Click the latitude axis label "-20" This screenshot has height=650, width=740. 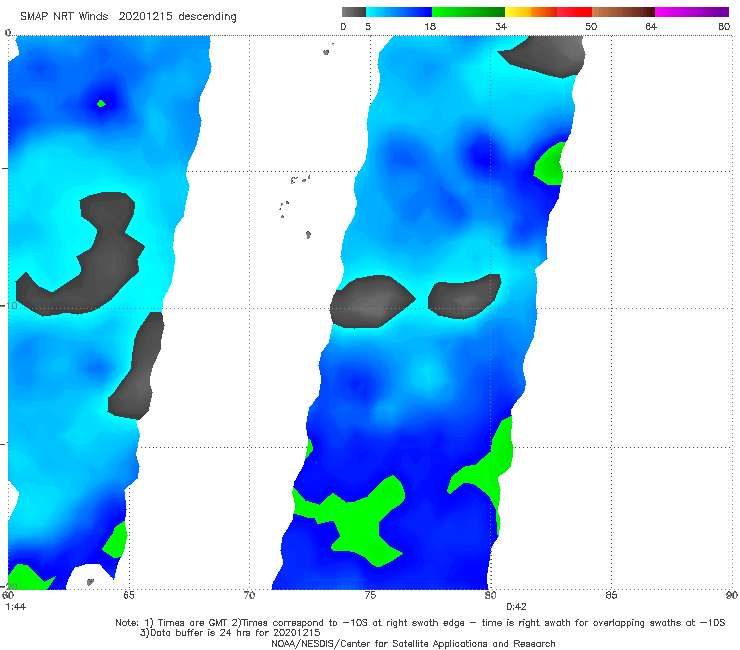coord(9,586)
